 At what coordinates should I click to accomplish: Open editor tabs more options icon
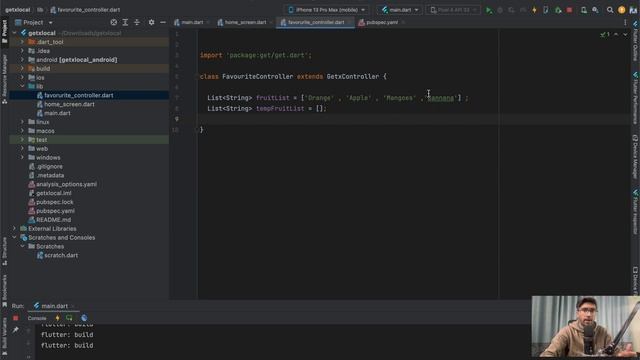click(625, 22)
